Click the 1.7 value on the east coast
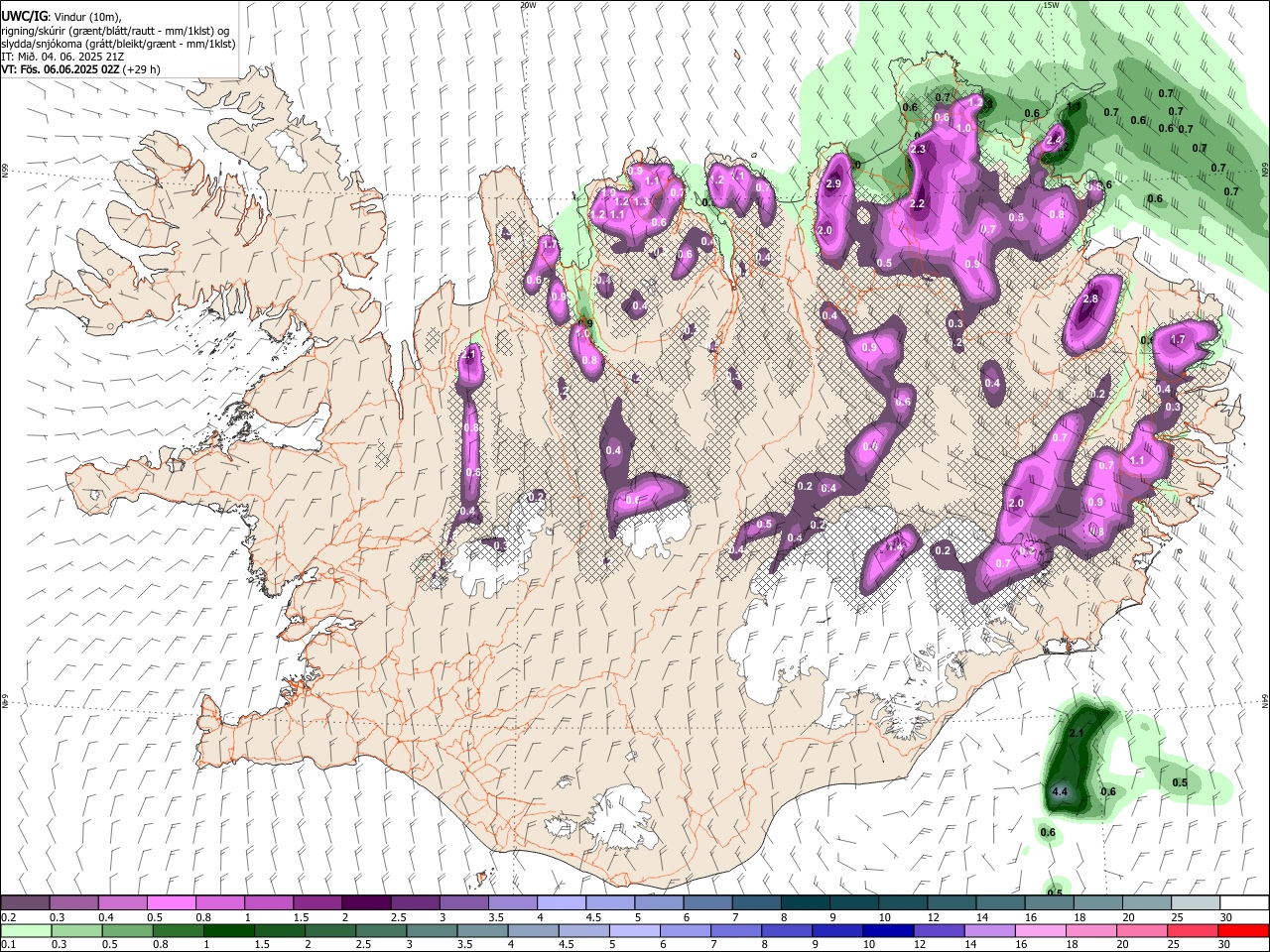This screenshot has height=952, width=1270. pos(1179,339)
